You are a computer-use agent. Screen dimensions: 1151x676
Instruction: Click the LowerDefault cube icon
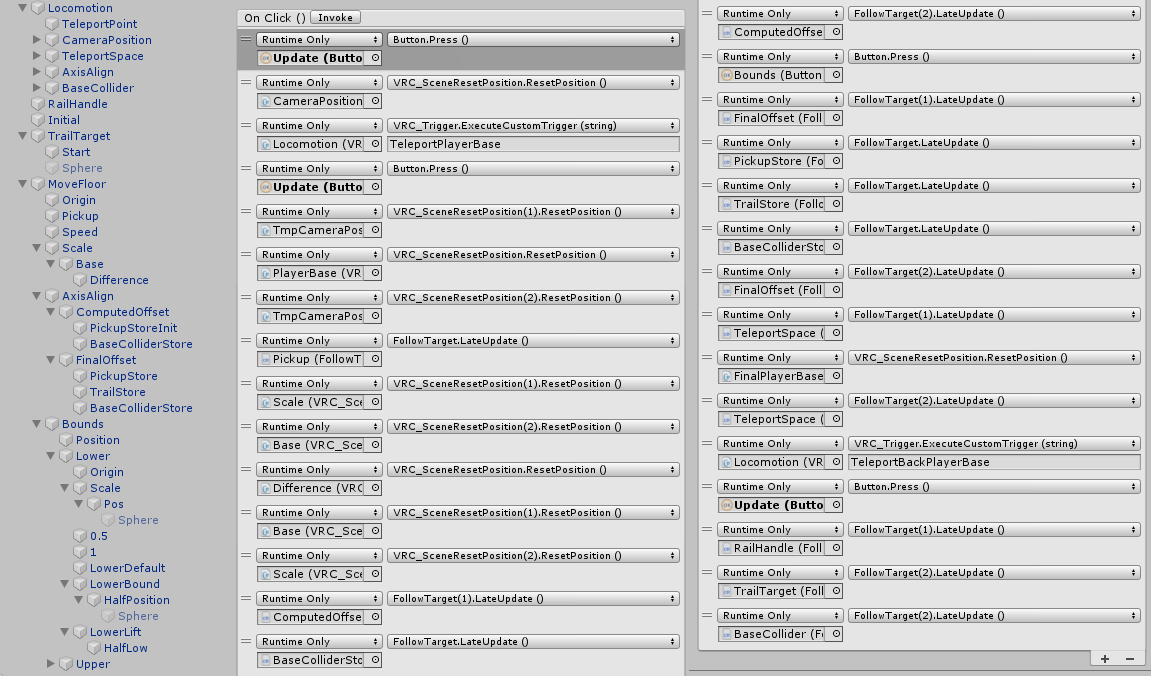pos(79,568)
